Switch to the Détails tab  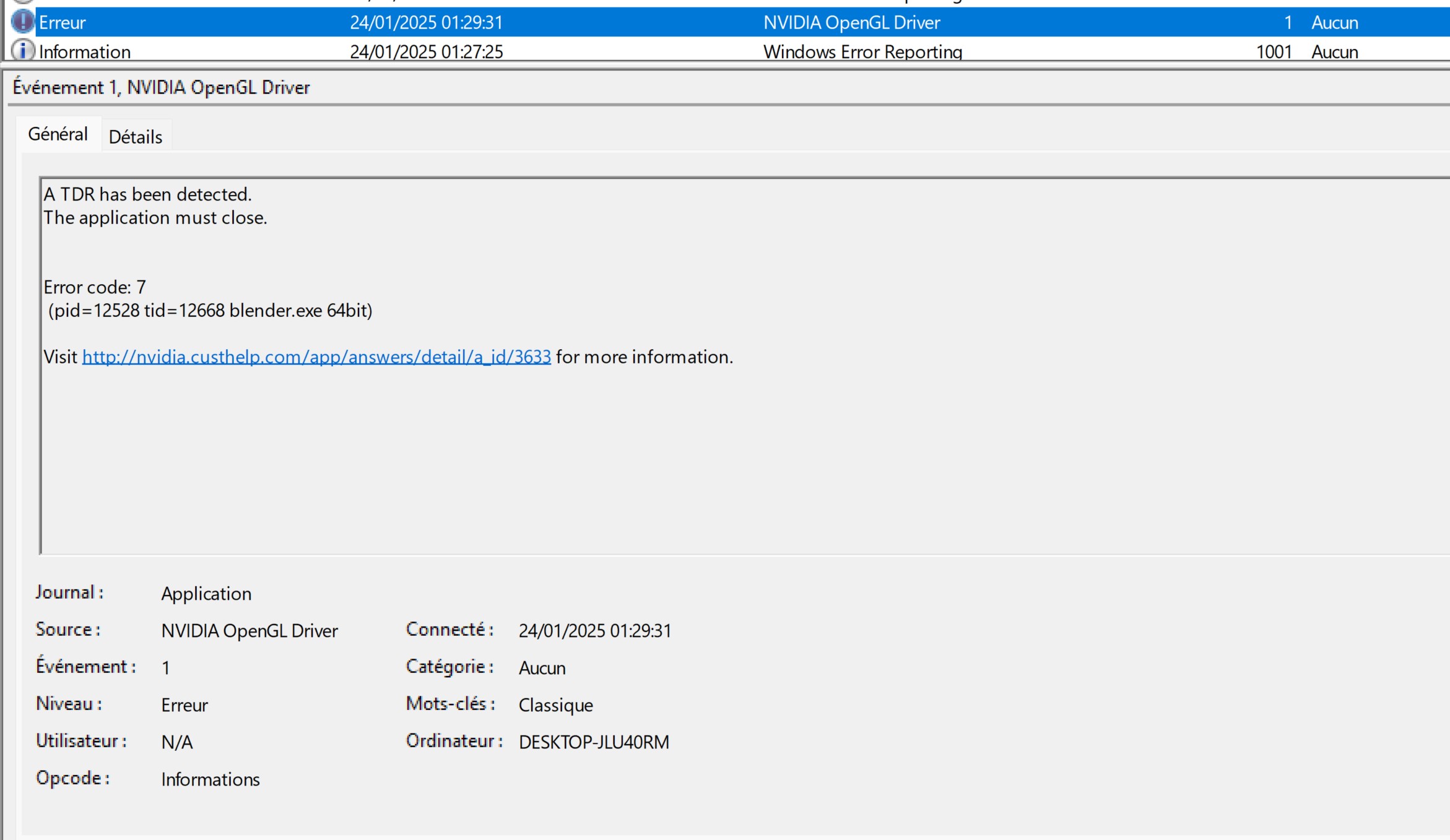coord(135,137)
